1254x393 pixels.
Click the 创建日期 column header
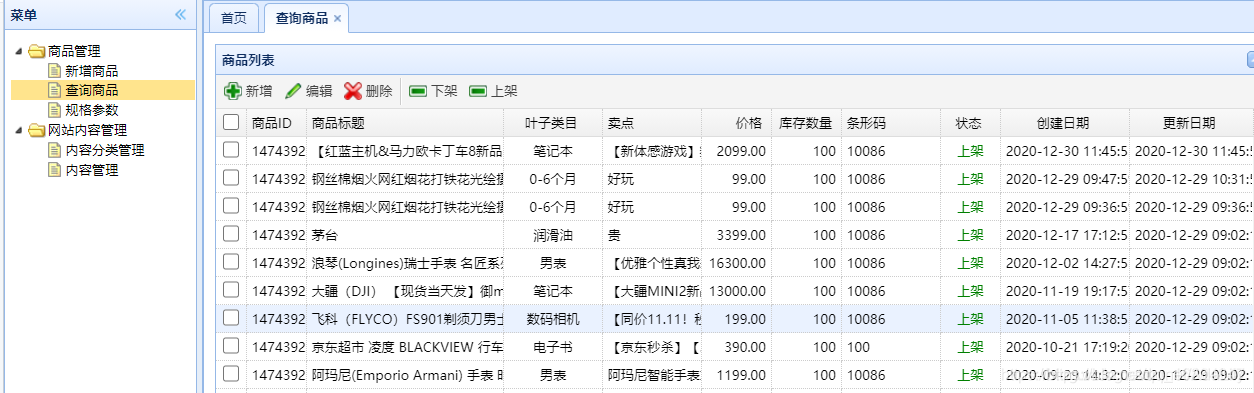coord(1065,123)
